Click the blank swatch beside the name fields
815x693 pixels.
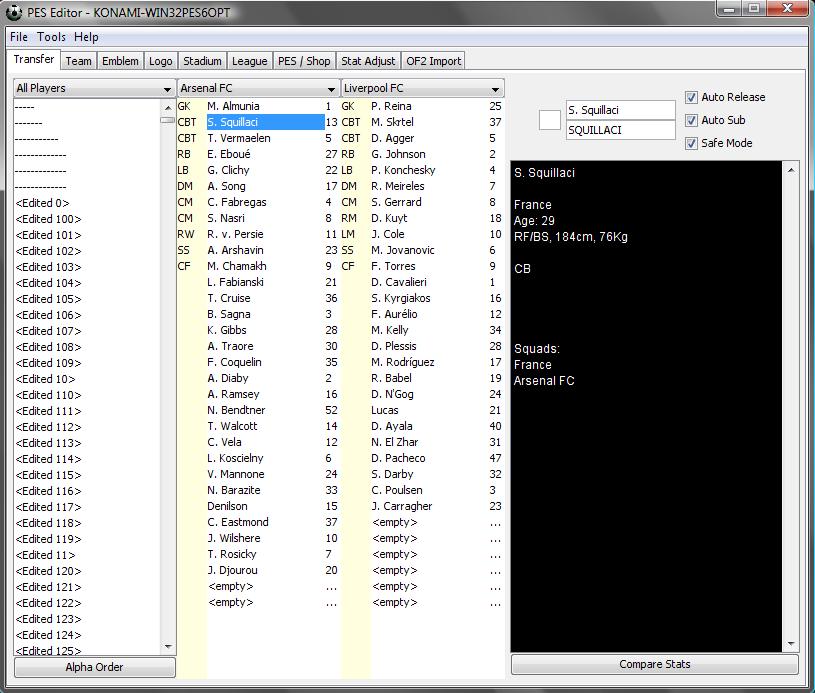549,120
